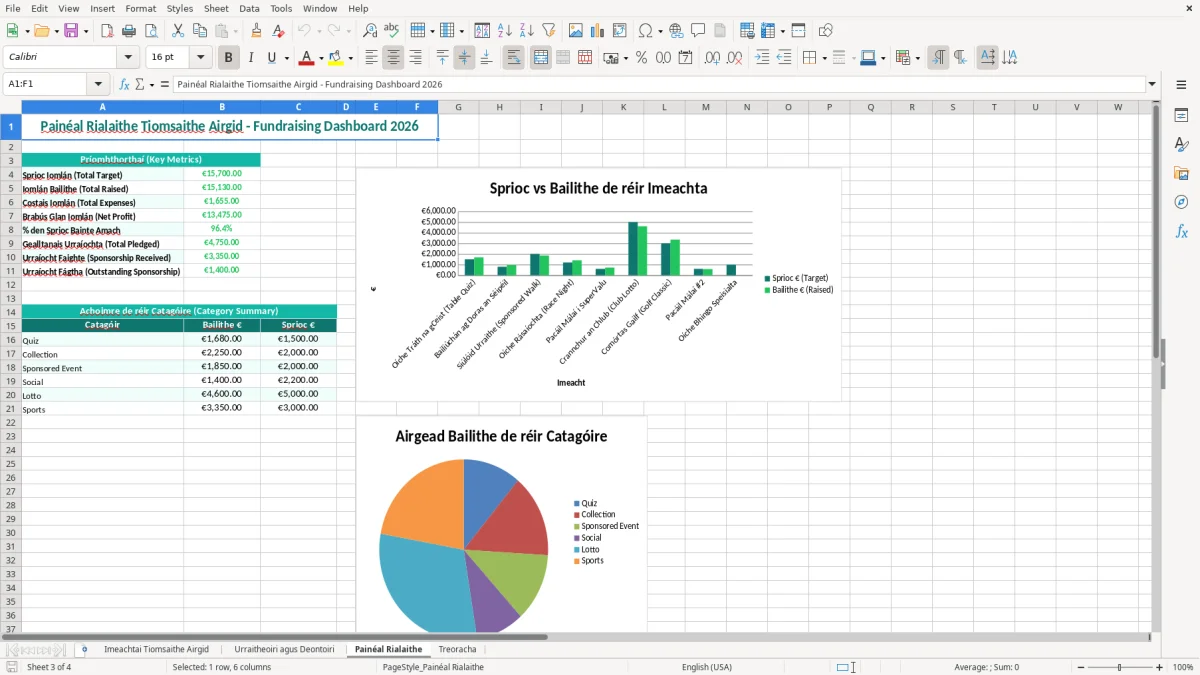Switch to Urraitheoirí agus Deontóirí sheet
Screen dimensions: 1200x675
coord(284,649)
